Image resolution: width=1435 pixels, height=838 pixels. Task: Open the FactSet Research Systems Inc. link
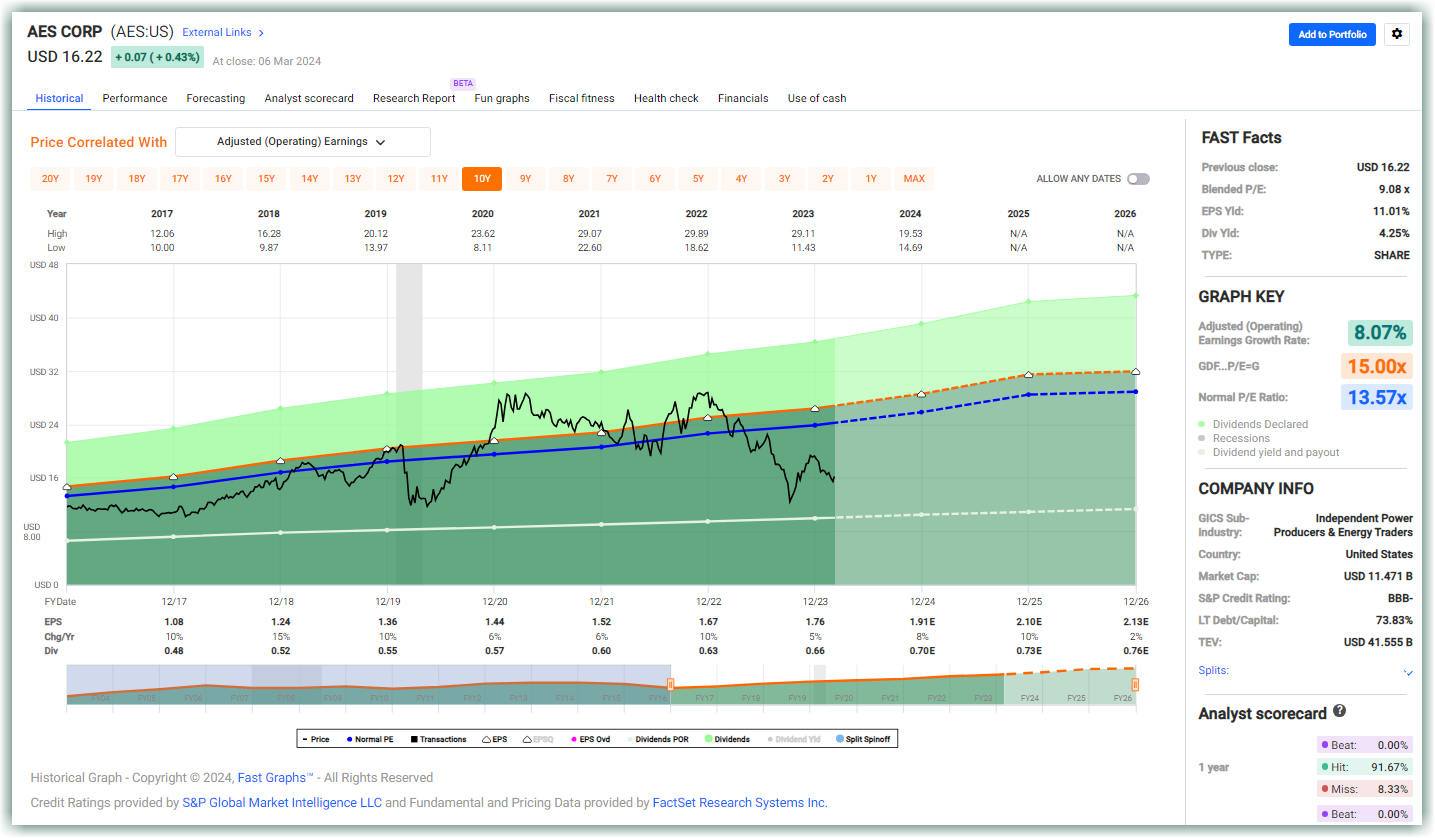[740, 802]
